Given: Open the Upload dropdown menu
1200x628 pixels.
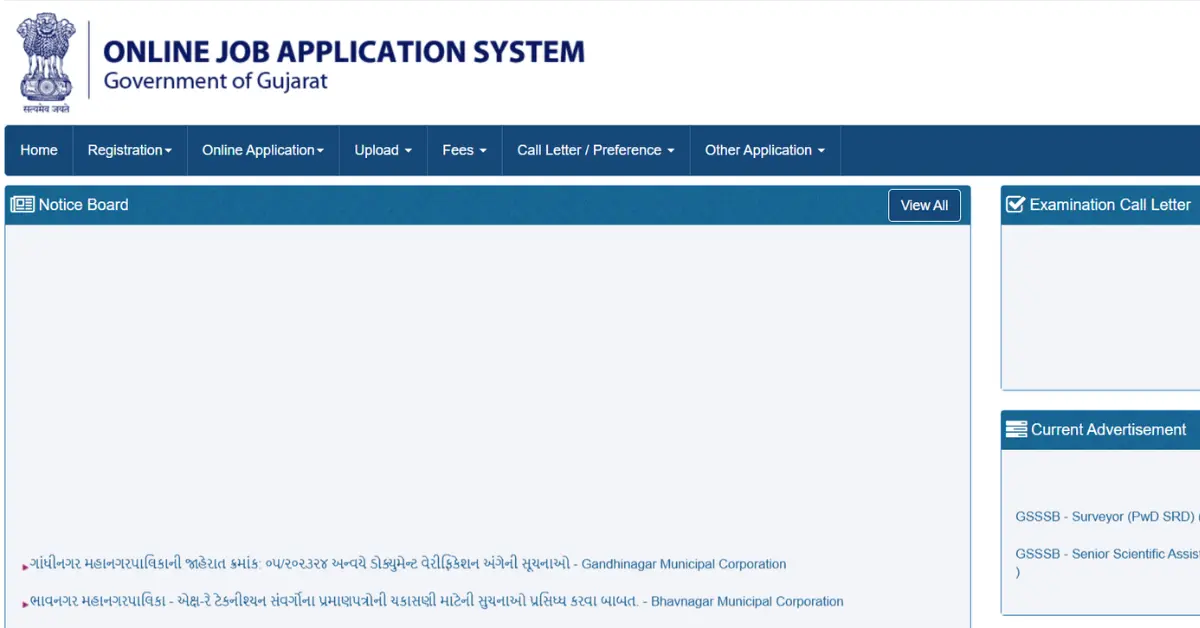Looking at the screenshot, I should [x=383, y=150].
